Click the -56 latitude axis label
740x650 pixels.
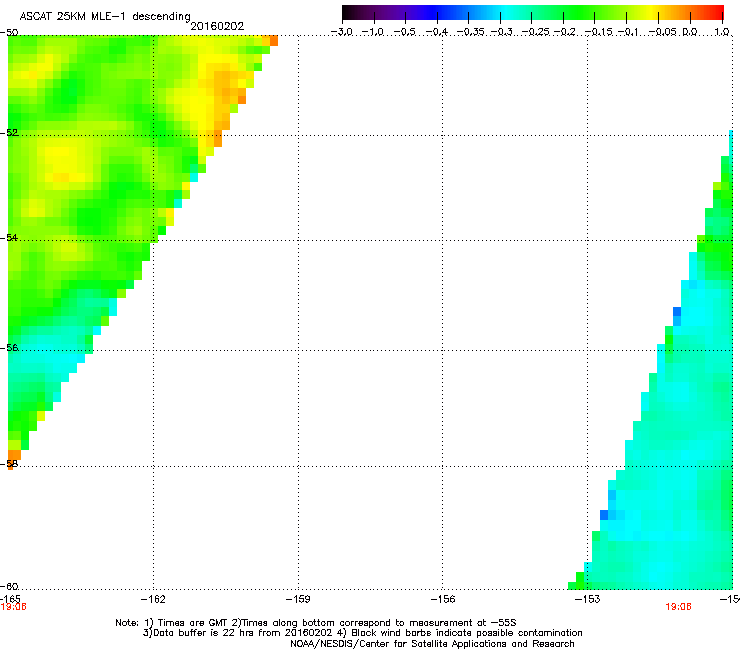[x=9, y=347]
